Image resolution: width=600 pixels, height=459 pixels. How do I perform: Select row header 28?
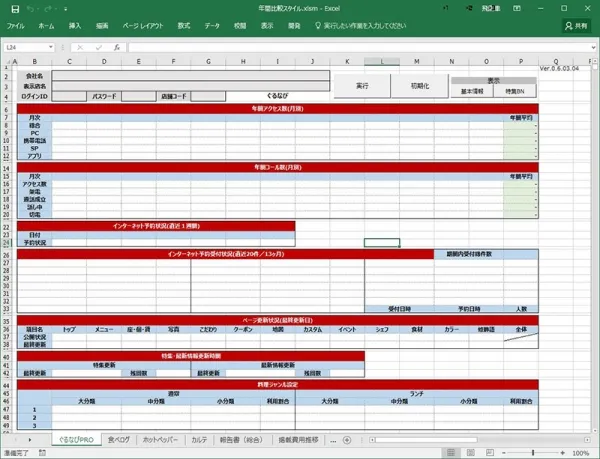pyautogui.click(x=6, y=271)
